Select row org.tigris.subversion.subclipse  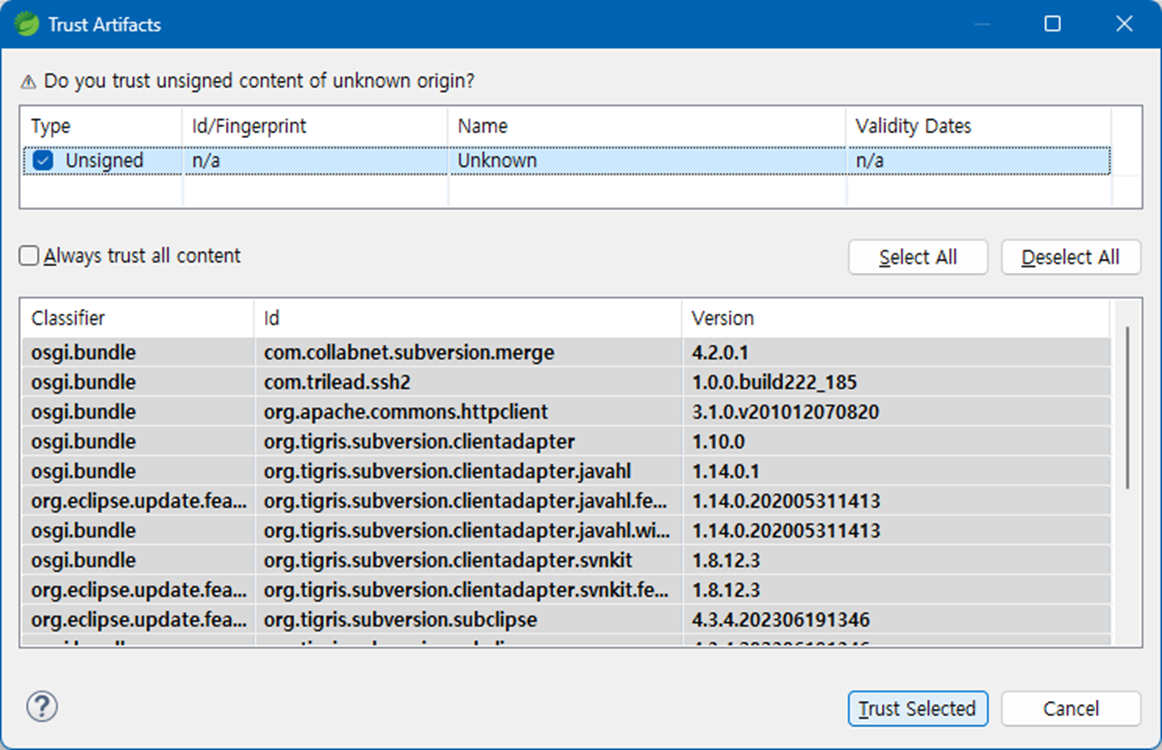[x=566, y=619]
